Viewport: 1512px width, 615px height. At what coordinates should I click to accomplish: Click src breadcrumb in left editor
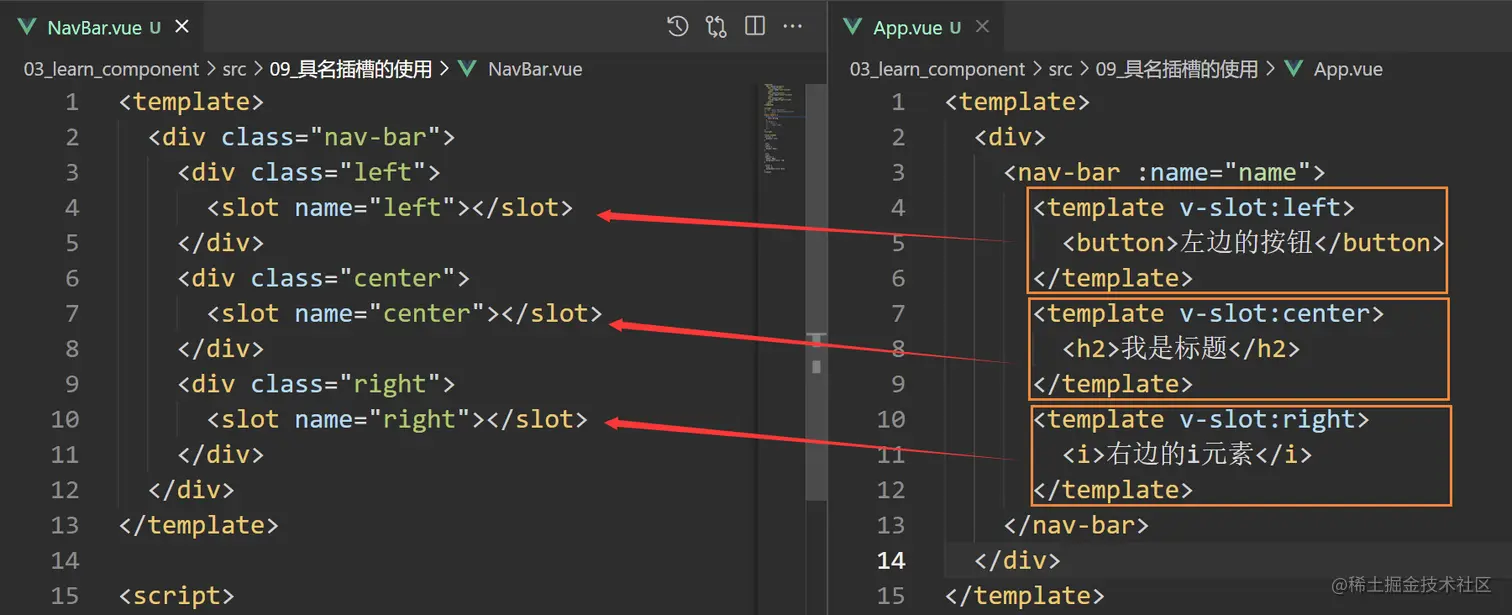coord(234,69)
